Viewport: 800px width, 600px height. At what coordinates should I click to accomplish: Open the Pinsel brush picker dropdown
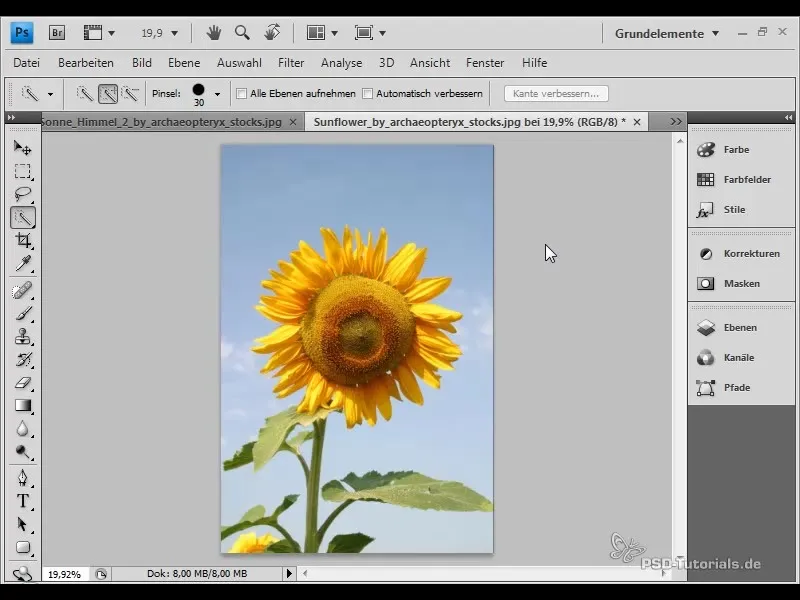coord(217,94)
